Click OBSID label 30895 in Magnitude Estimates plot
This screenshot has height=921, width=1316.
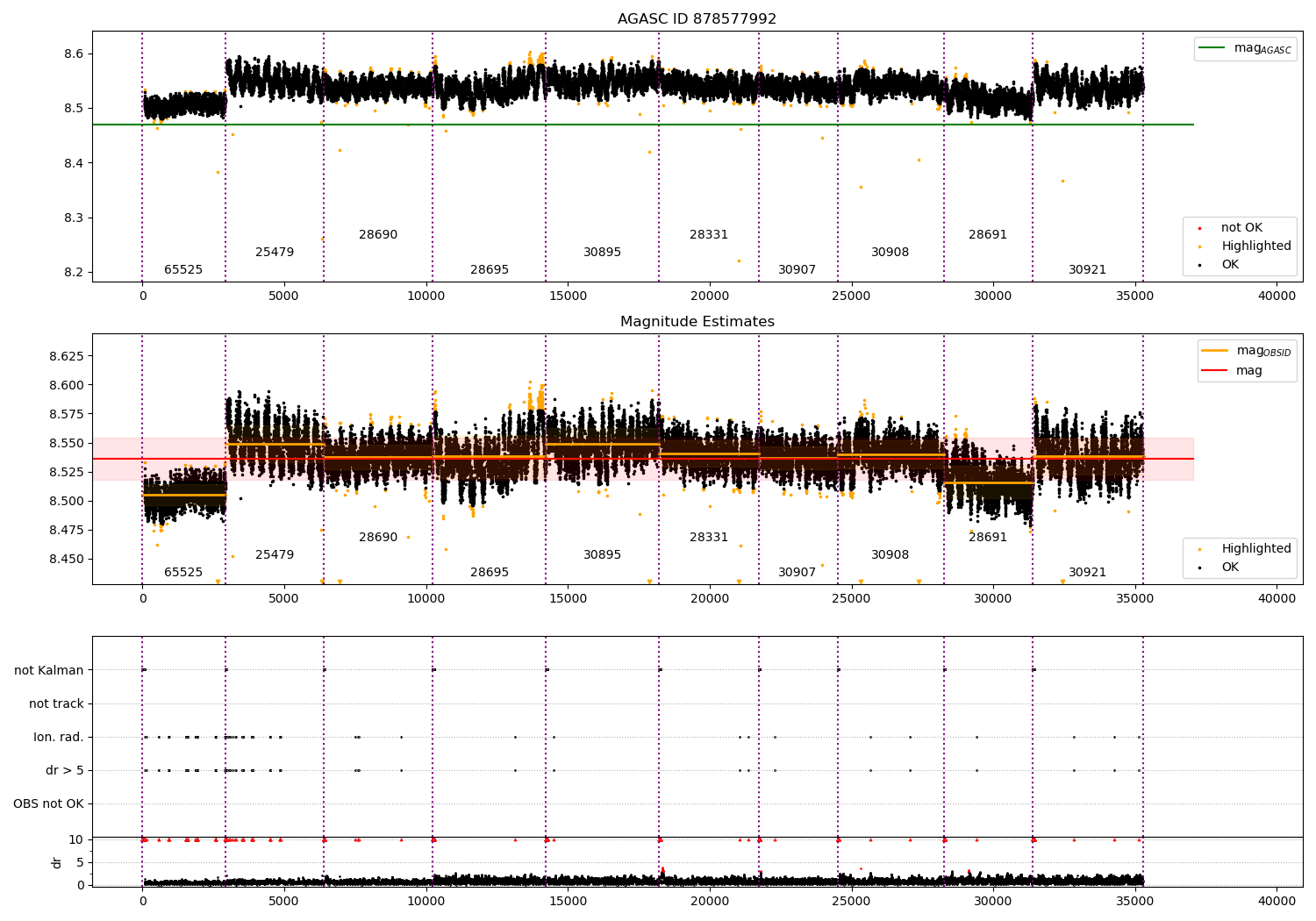click(603, 555)
